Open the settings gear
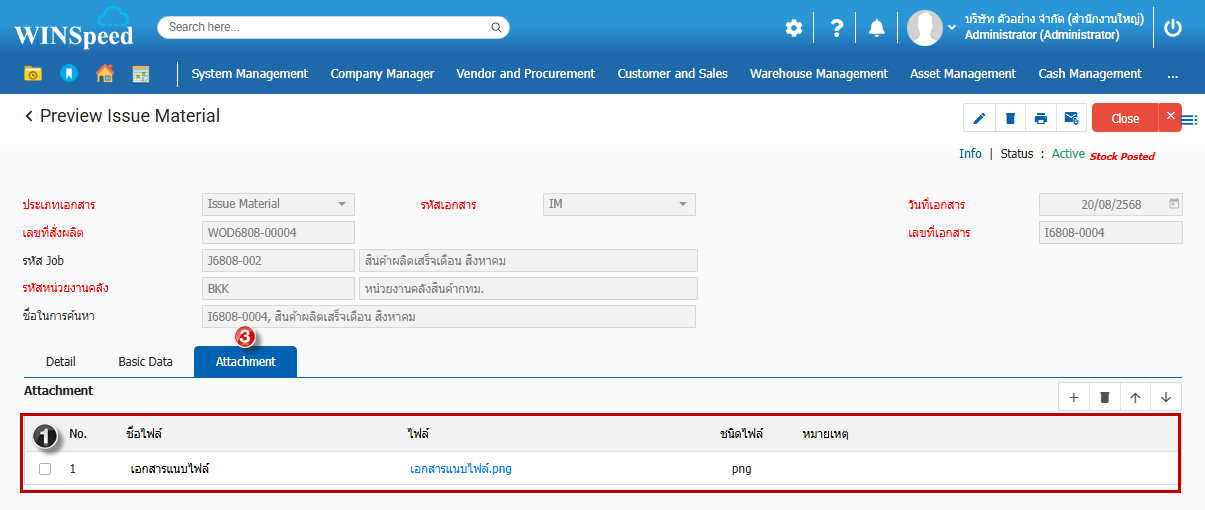The height and width of the screenshot is (510, 1205). tap(793, 28)
